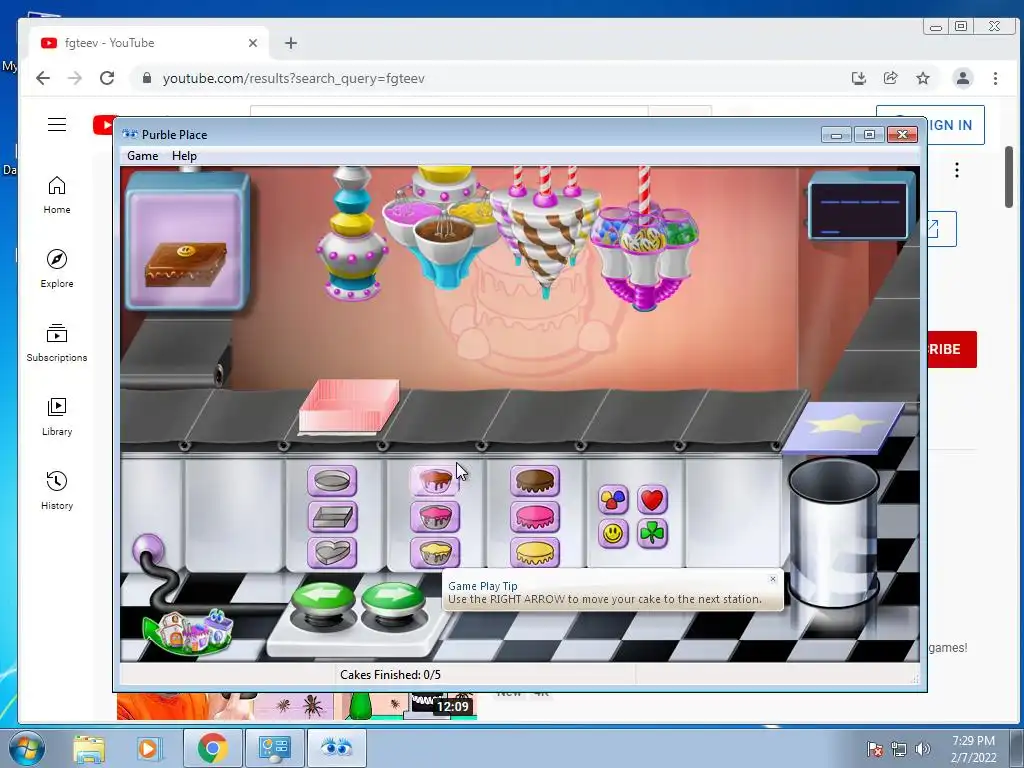The width and height of the screenshot is (1024, 768).
Task: Open the Help menu
Action: 184,156
